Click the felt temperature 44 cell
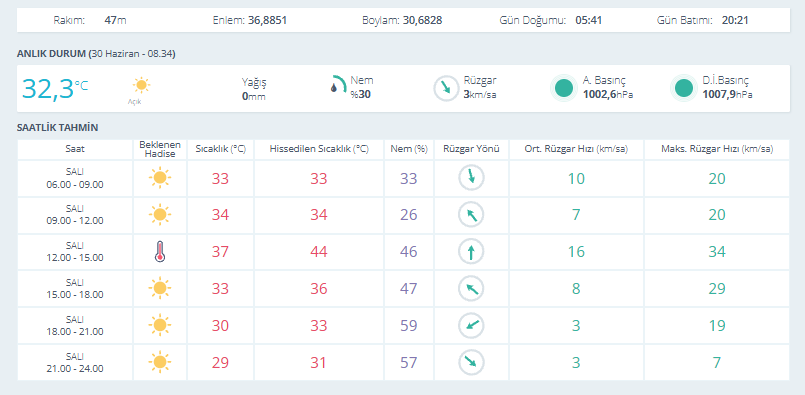Viewport: 805px width, 395px height. point(319,252)
